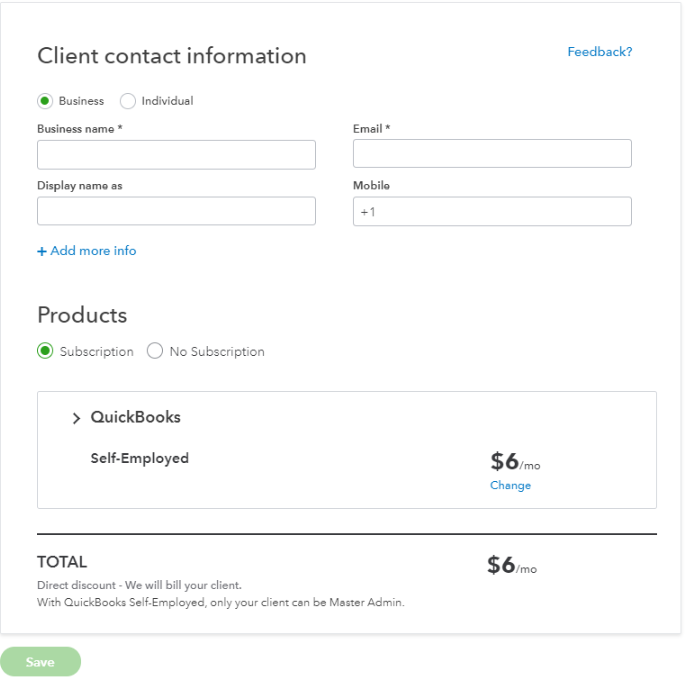The height and width of the screenshot is (691, 688).
Task: Click the Client contact information heading
Action: [x=172, y=56]
